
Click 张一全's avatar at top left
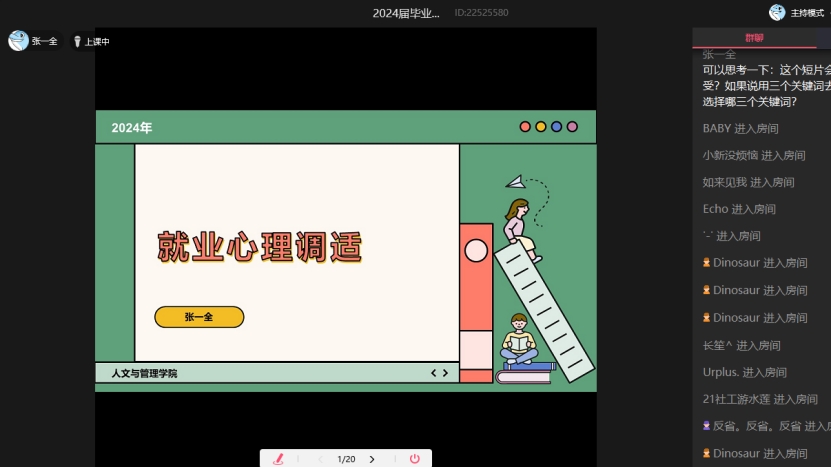point(18,40)
